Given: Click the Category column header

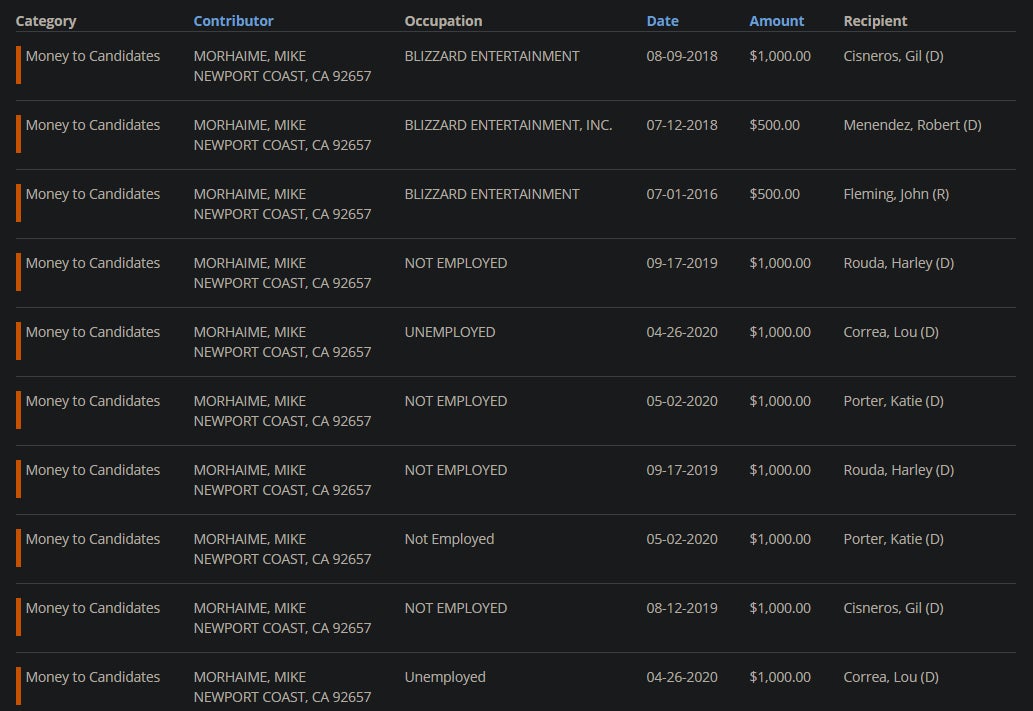Looking at the screenshot, I should point(46,21).
